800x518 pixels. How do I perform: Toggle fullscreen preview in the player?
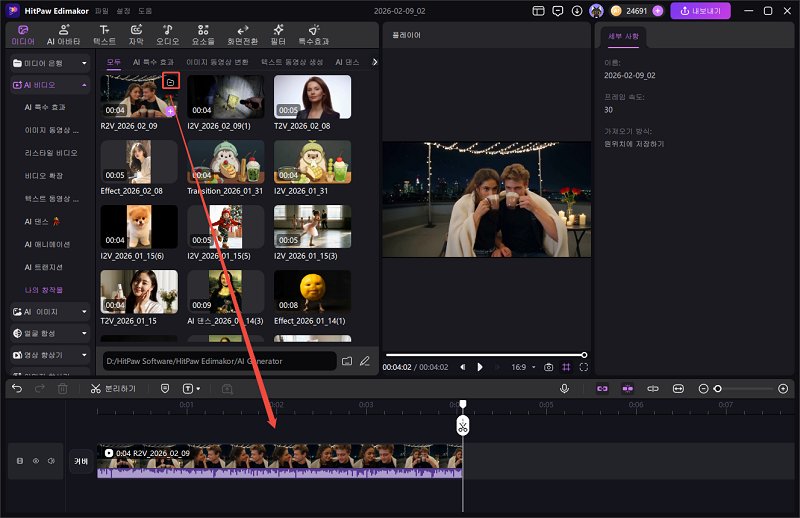(583, 367)
